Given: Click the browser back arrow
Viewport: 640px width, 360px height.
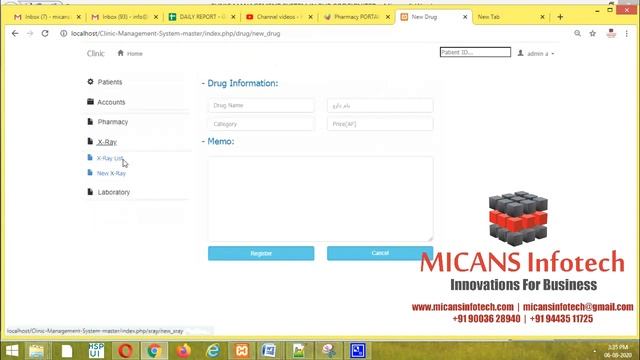Looking at the screenshot, I should click(x=15, y=33).
